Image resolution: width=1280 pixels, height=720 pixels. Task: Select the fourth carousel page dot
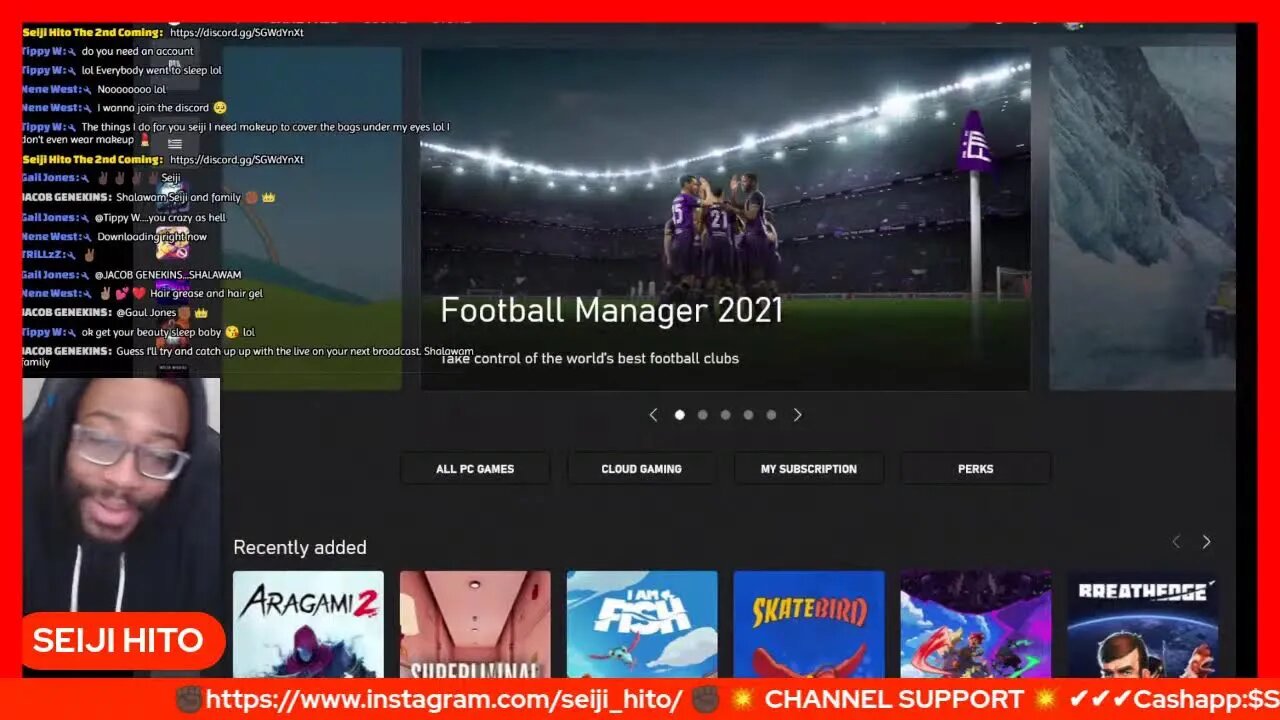click(x=748, y=415)
